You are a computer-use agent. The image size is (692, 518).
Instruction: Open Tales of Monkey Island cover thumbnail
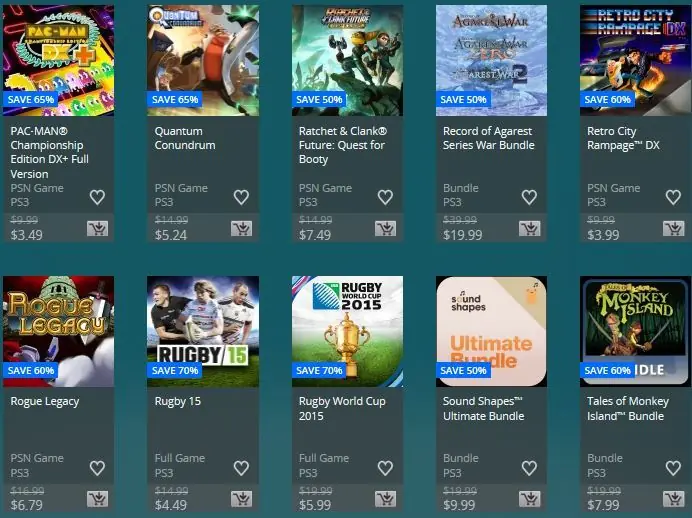coord(636,331)
